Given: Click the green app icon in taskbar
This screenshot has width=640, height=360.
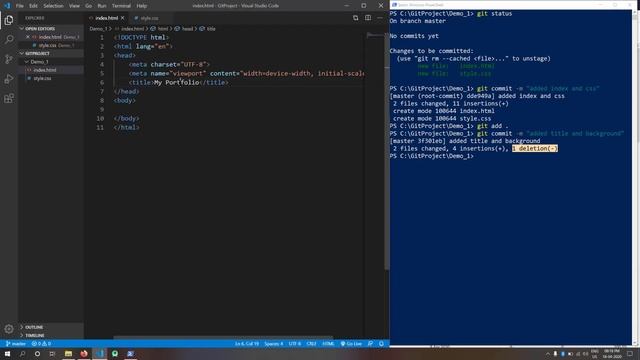Looking at the screenshot, I should tap(115, 353).
